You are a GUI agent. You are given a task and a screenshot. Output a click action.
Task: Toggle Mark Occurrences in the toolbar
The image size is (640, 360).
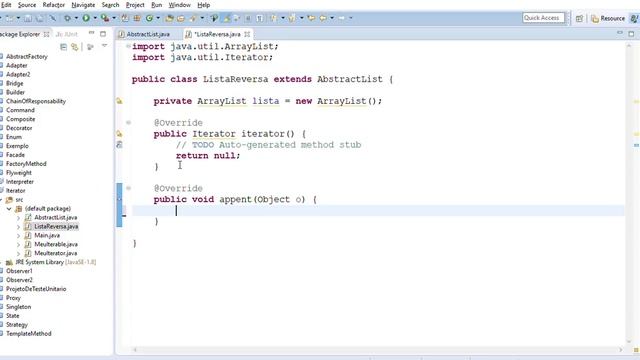click(227, 18)
